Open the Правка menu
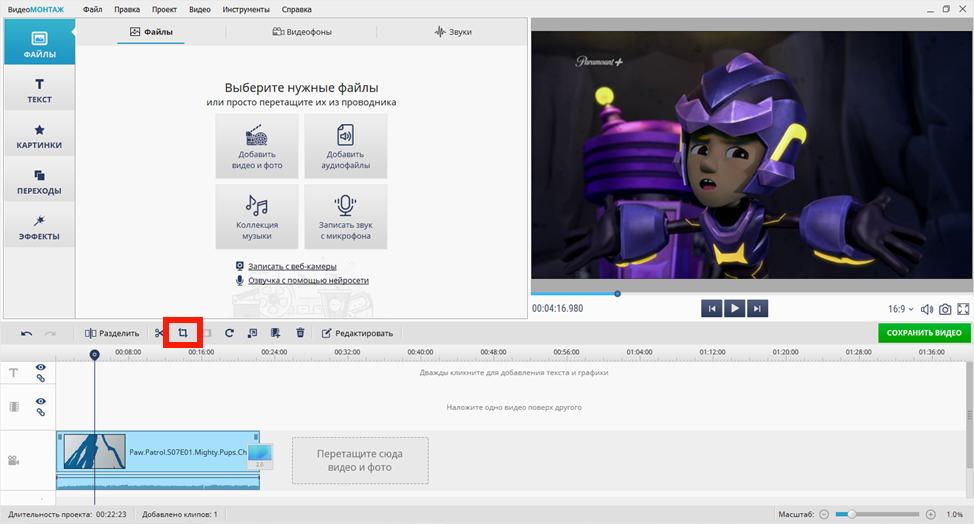Image resolution: width=974 pixels, height=524 pixels. tap(127, 9)
